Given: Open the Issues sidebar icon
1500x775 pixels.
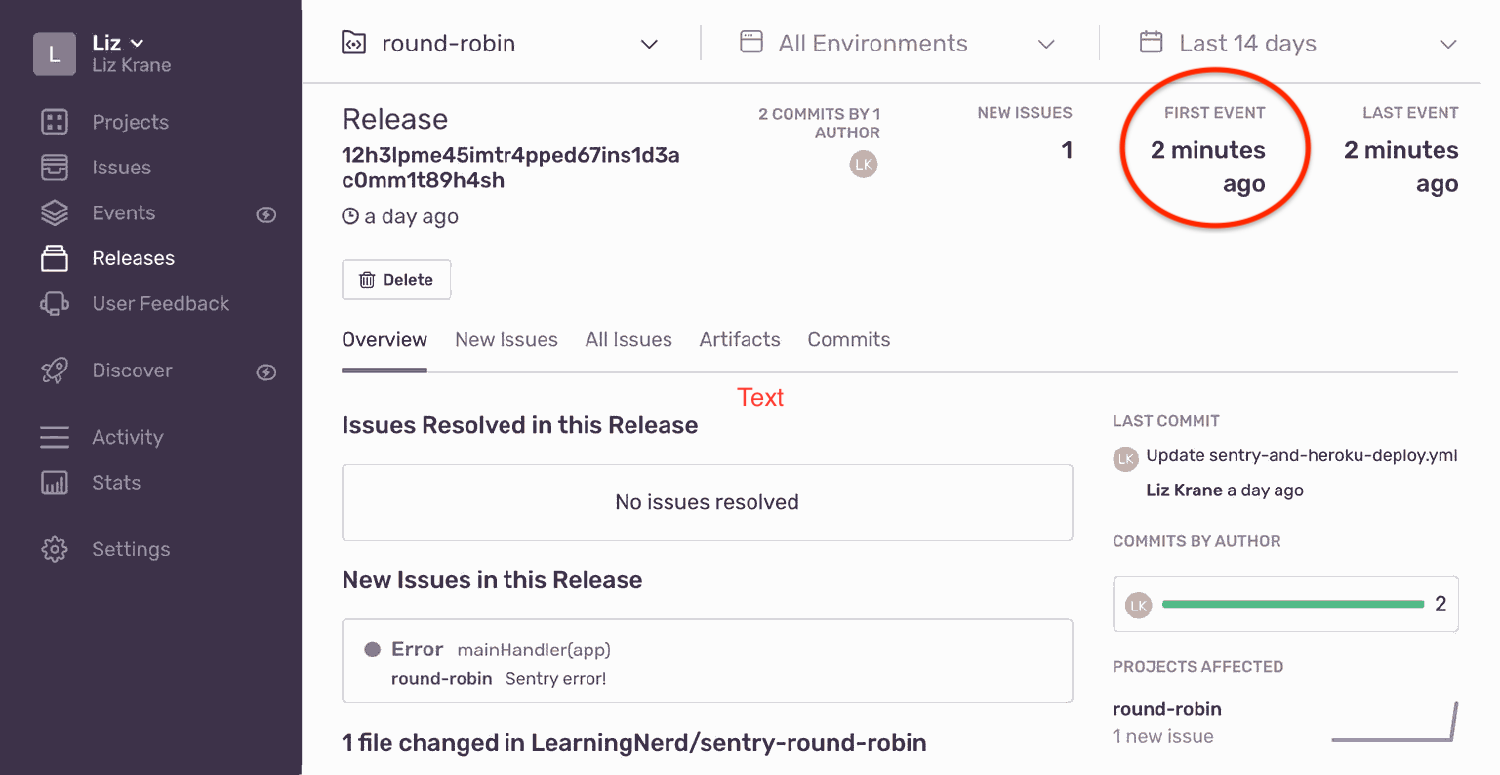Looking at the screenshot, I should tap(54, 167).
